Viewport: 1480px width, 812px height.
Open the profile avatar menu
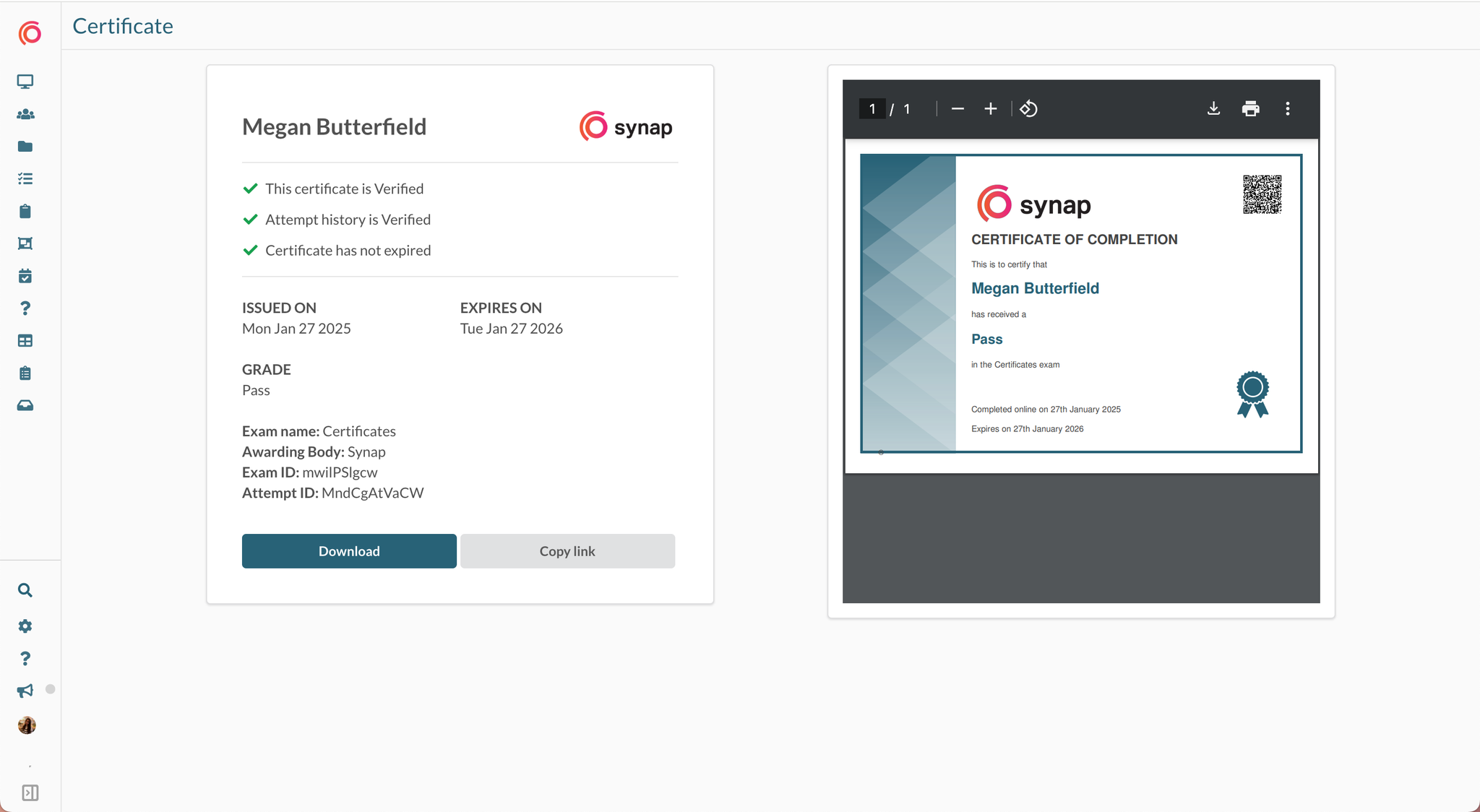click(x=27, y=725)
